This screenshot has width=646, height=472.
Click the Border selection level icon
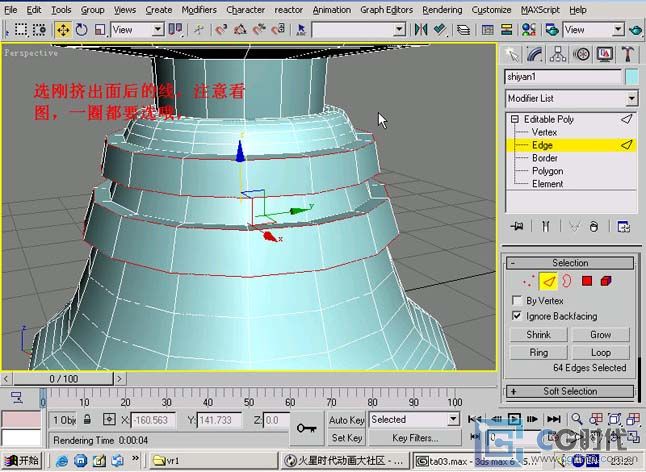(567, 281)
